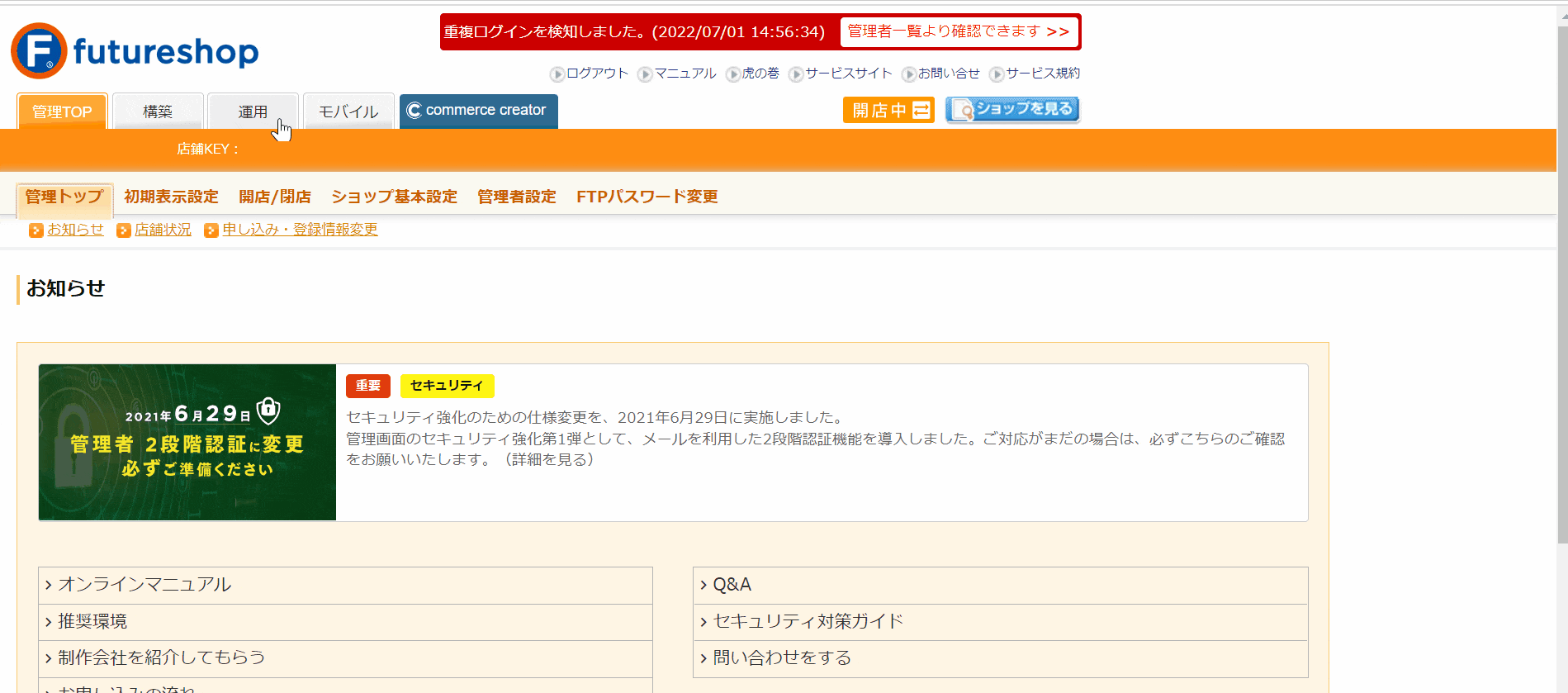Expand the オンラインマニュアル row
1568x693 pixels.
(345, 585)
